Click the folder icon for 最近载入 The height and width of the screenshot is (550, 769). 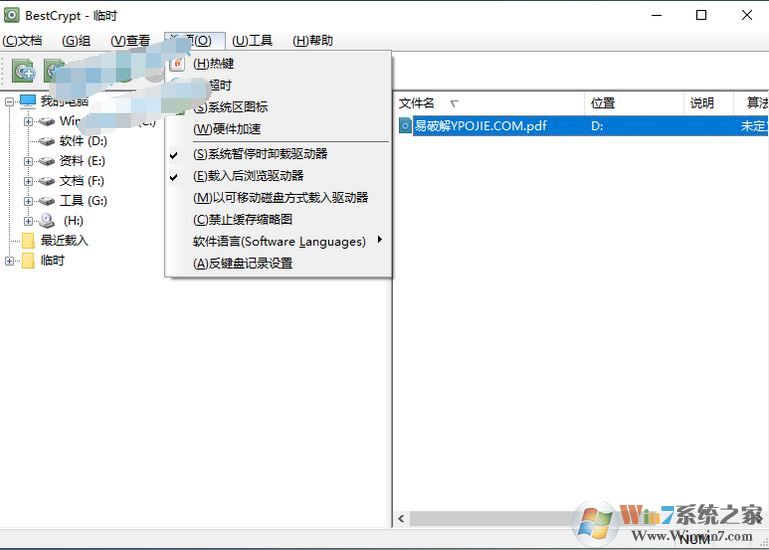click(x=28, y=241)
